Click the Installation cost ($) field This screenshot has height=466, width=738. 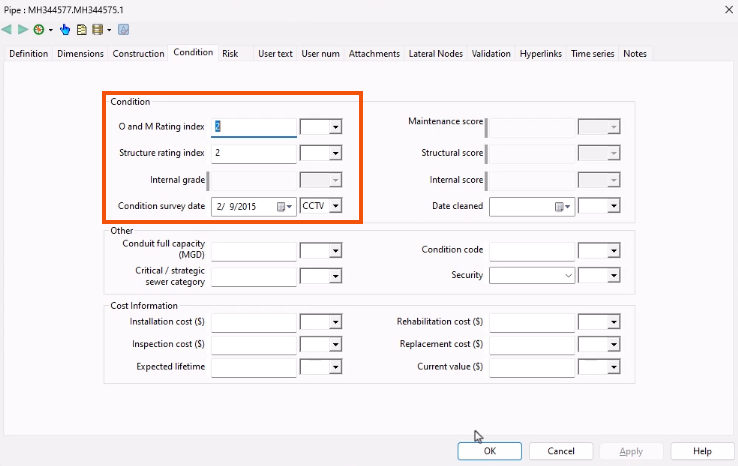click(x=254, y=322)
